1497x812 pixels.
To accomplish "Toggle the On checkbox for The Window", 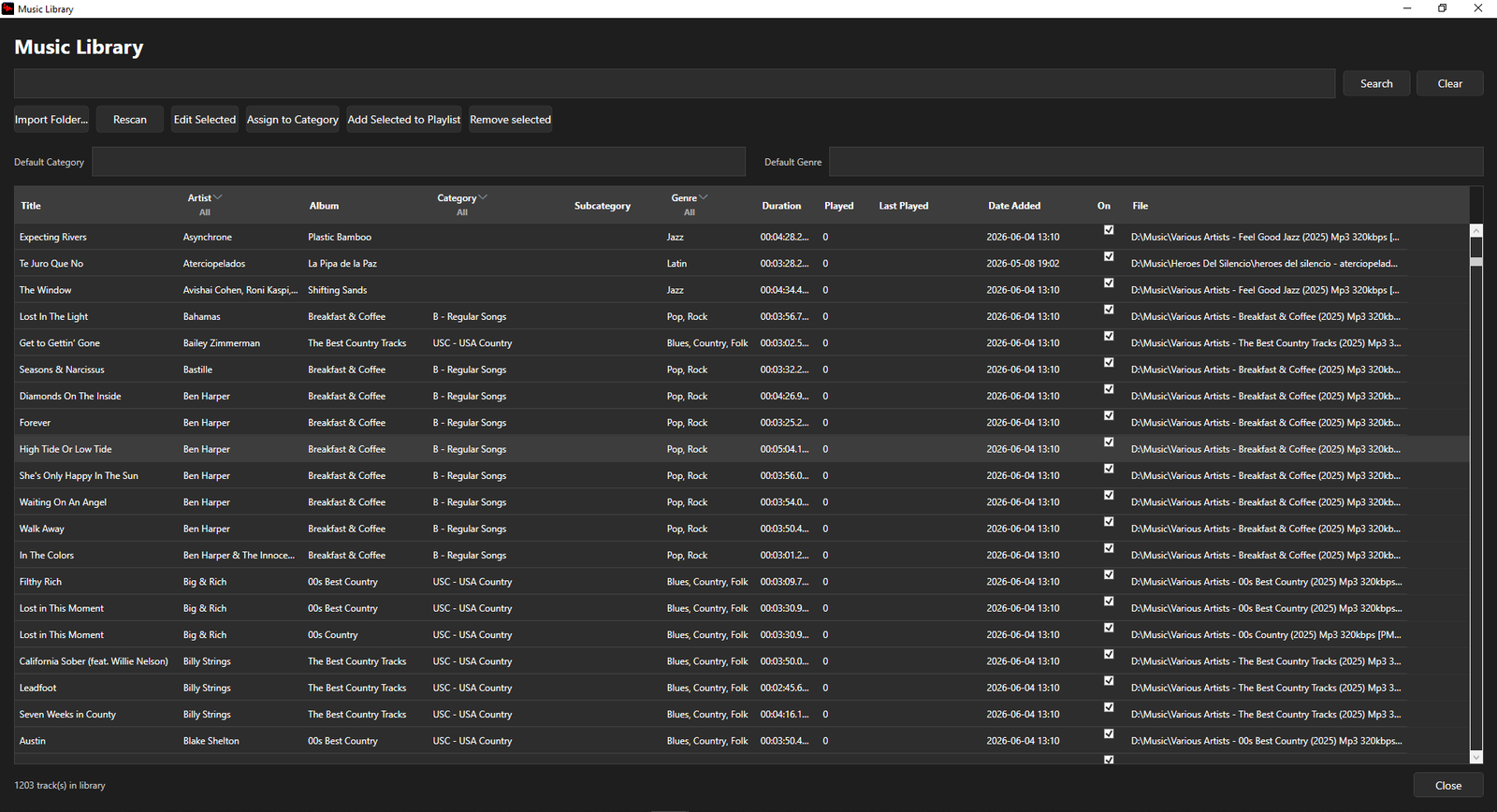I will [x=1109, y=283].
